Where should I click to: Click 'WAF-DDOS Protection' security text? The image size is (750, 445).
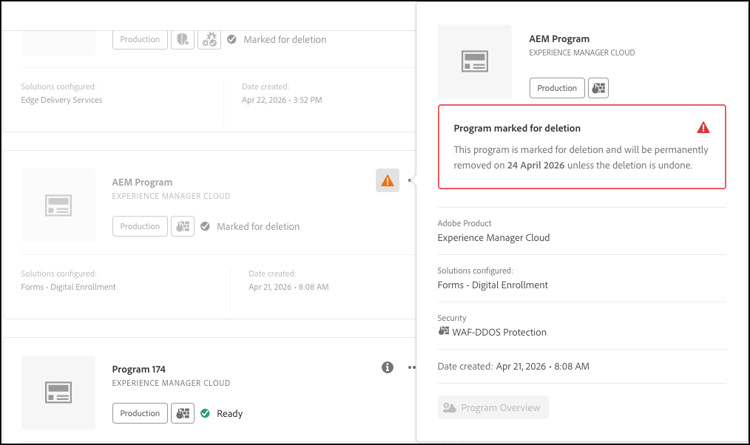499,333
